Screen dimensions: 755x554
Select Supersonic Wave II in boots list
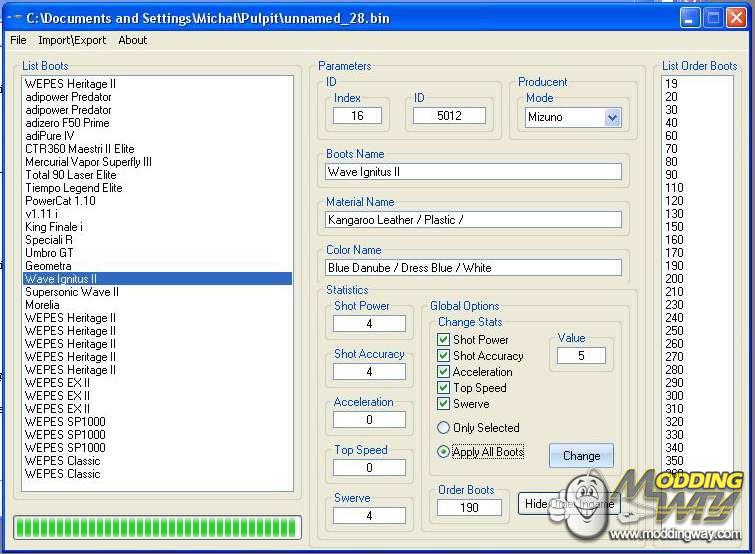tap(72, 292)
